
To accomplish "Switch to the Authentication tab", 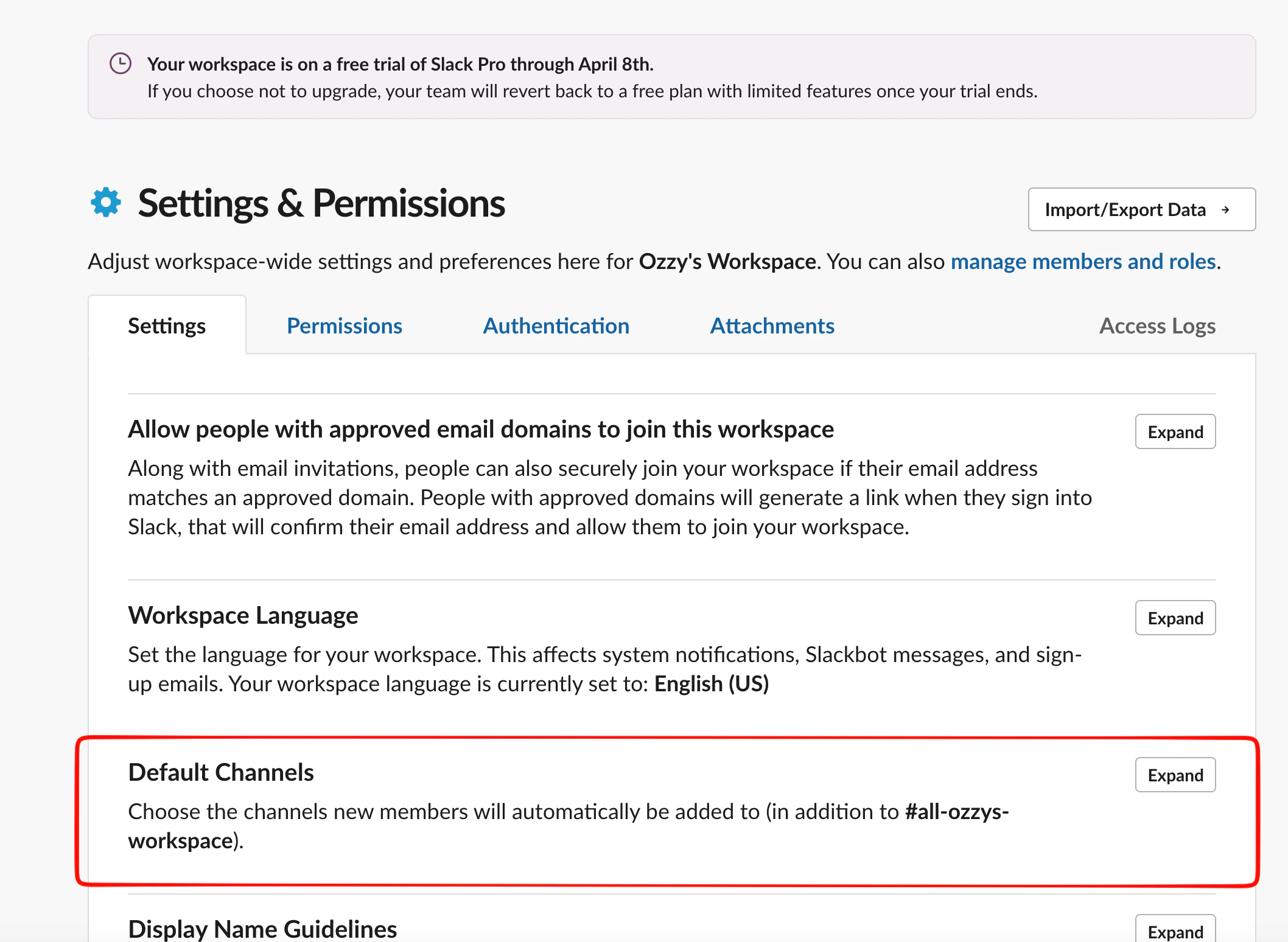I will pos(556,326).
